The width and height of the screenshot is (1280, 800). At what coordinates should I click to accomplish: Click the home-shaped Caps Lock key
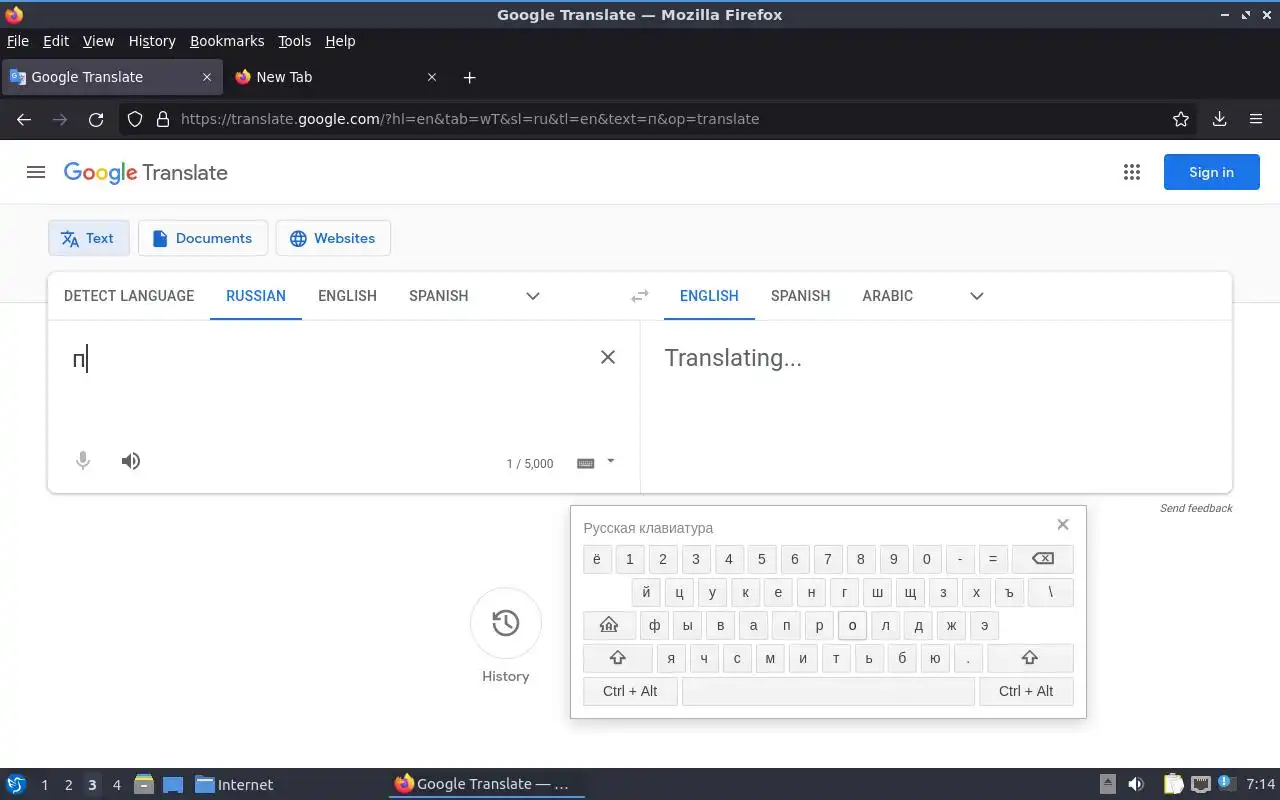coord(609,625)
